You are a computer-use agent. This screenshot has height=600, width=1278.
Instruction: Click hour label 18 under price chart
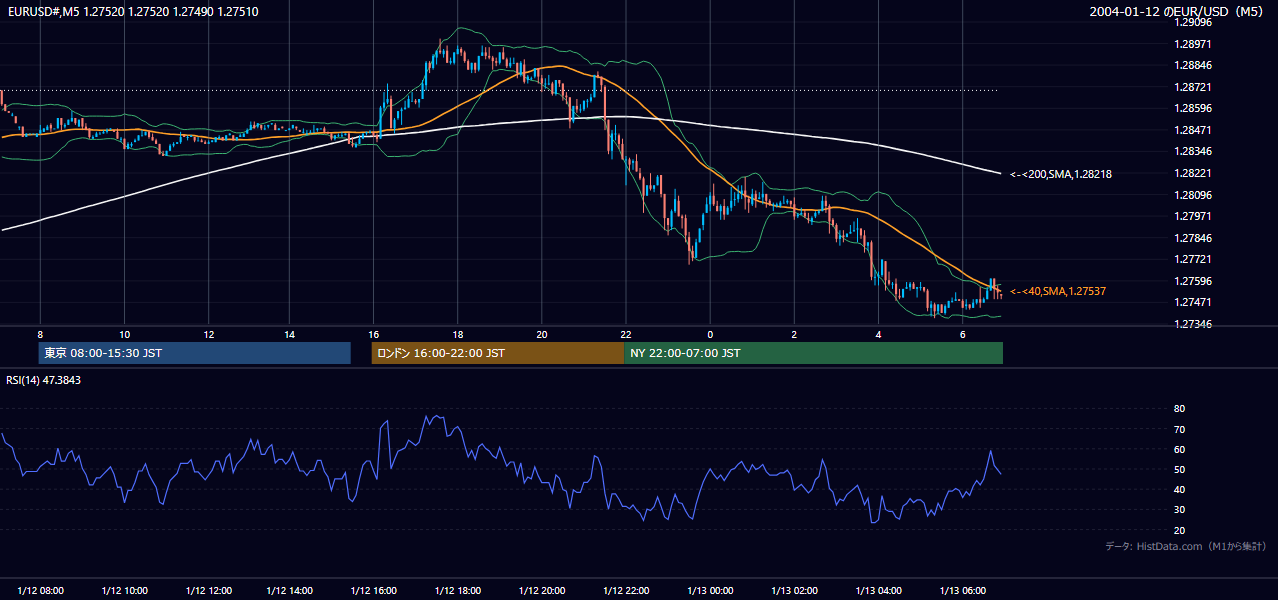click(457, 334)
